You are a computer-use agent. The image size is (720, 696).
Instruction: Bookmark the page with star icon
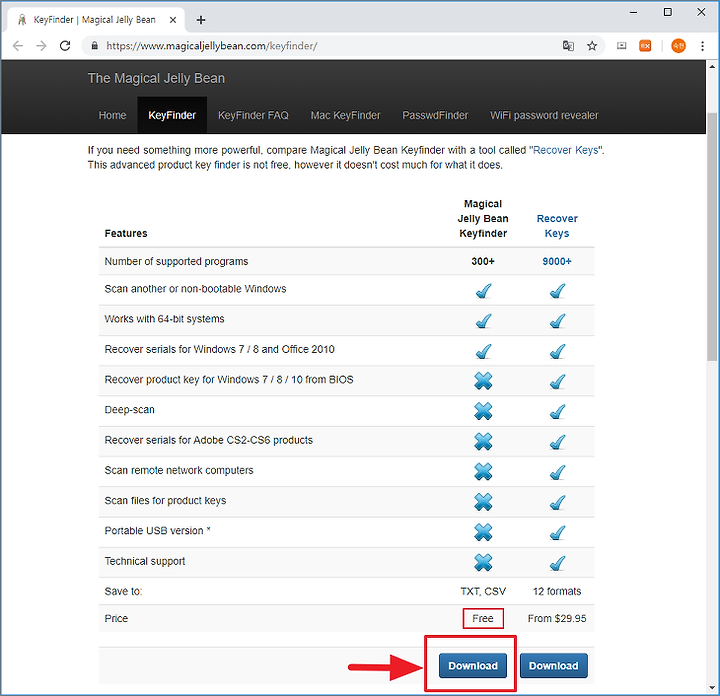point(592,45)
